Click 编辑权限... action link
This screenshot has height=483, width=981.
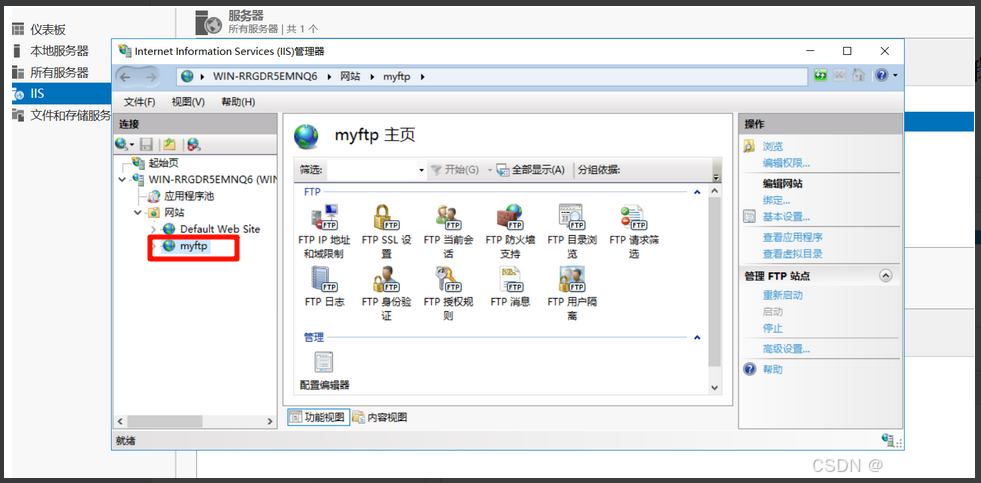click(786, 163)
